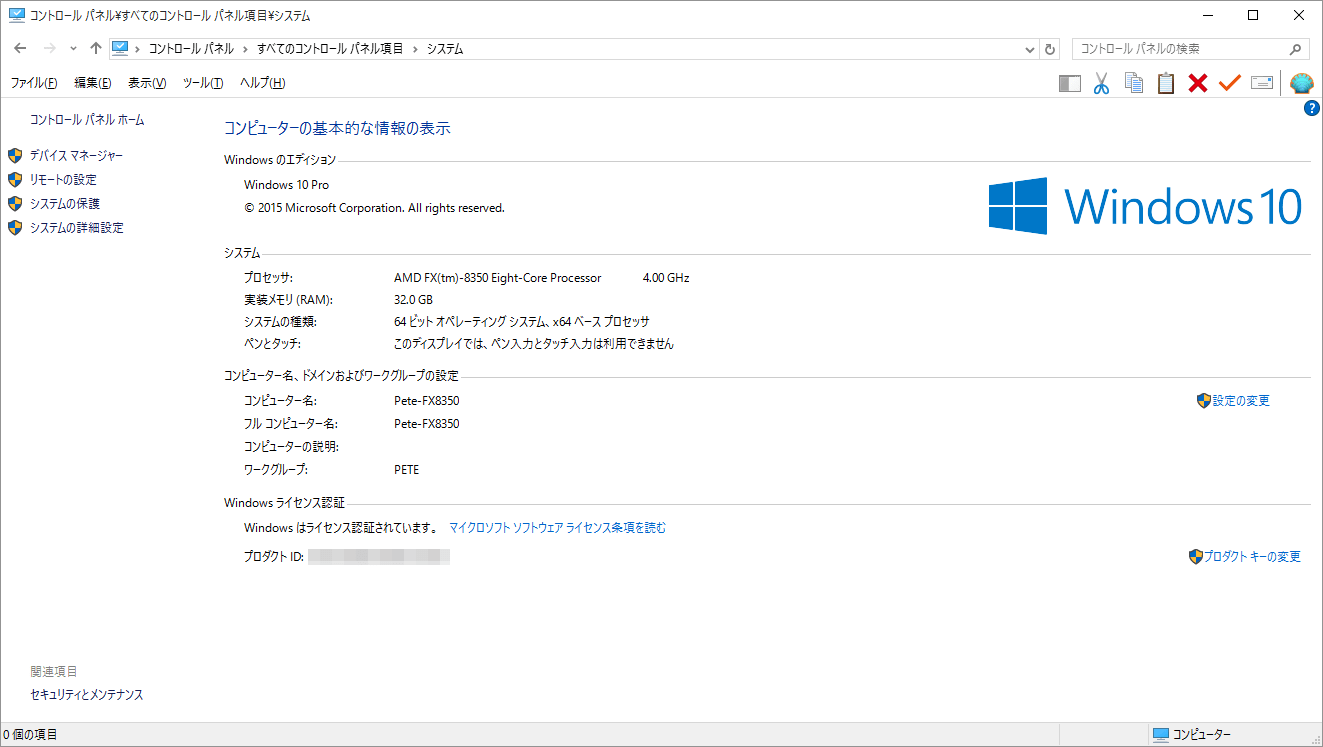Read マイクロソフト ソフトウェア ライセンス条項を読む link
The image size is (1323, 747).
[557, 528]
